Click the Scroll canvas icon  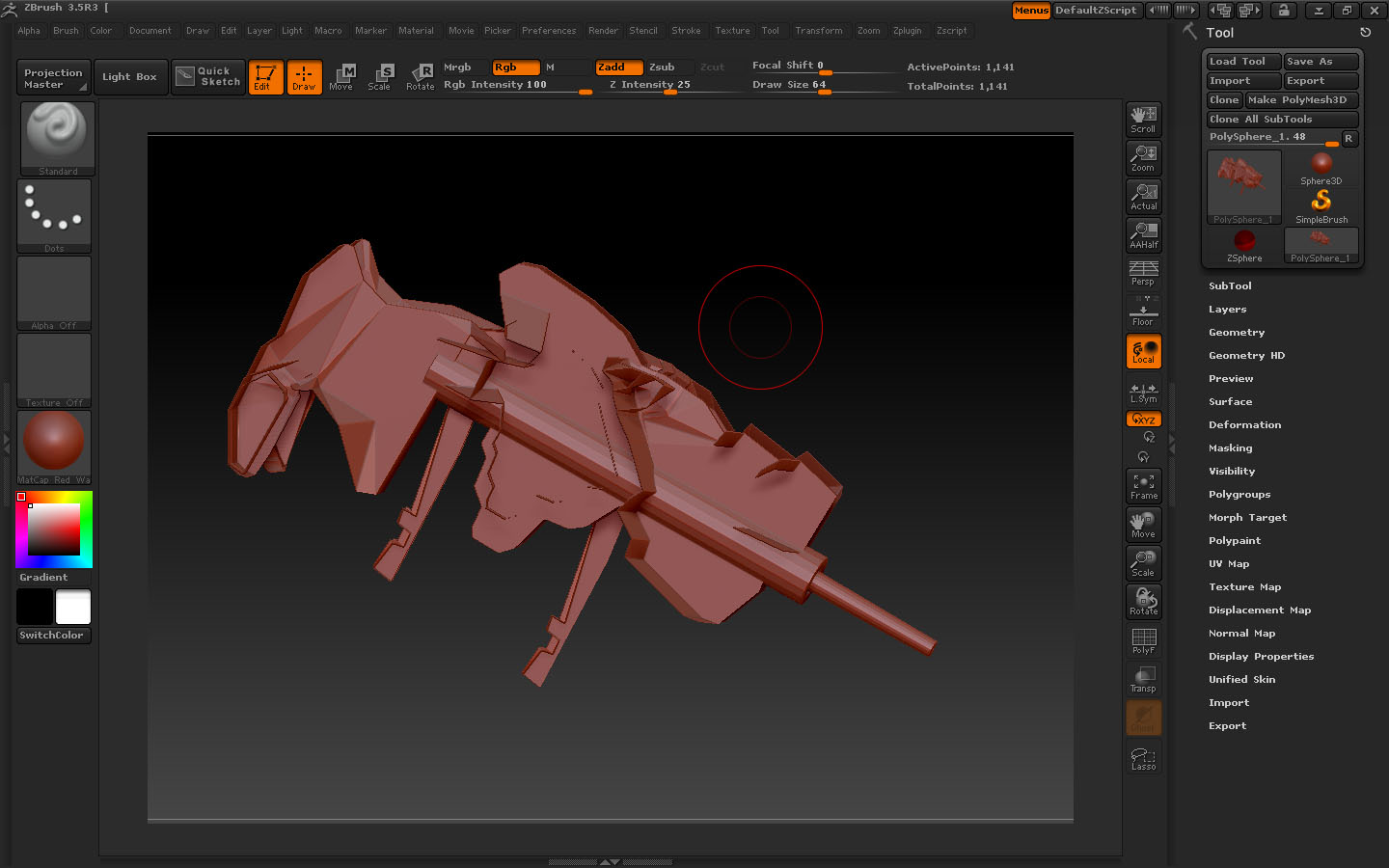tap(1143, 120)
